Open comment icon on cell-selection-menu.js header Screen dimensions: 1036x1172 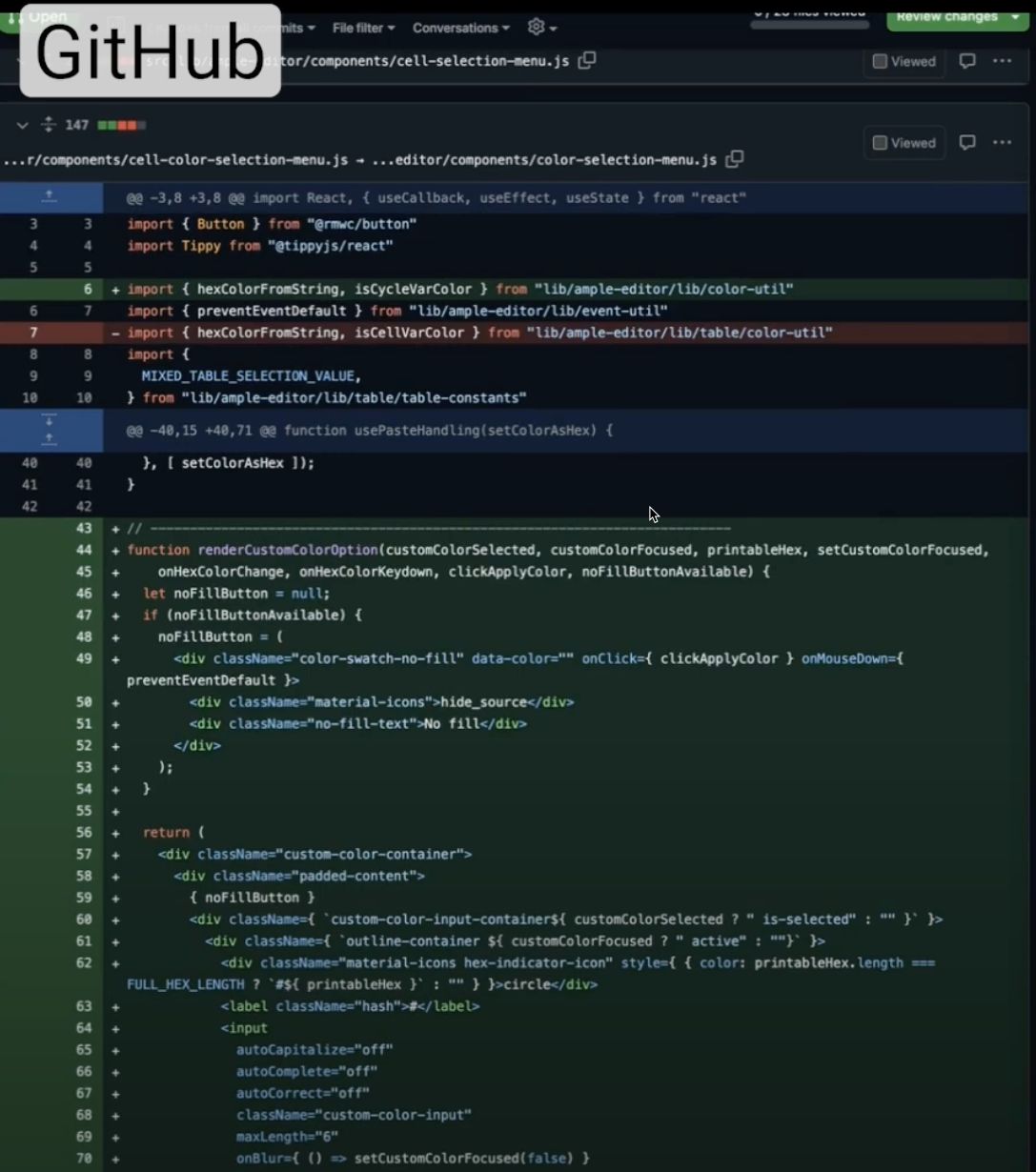coord(967,61)
